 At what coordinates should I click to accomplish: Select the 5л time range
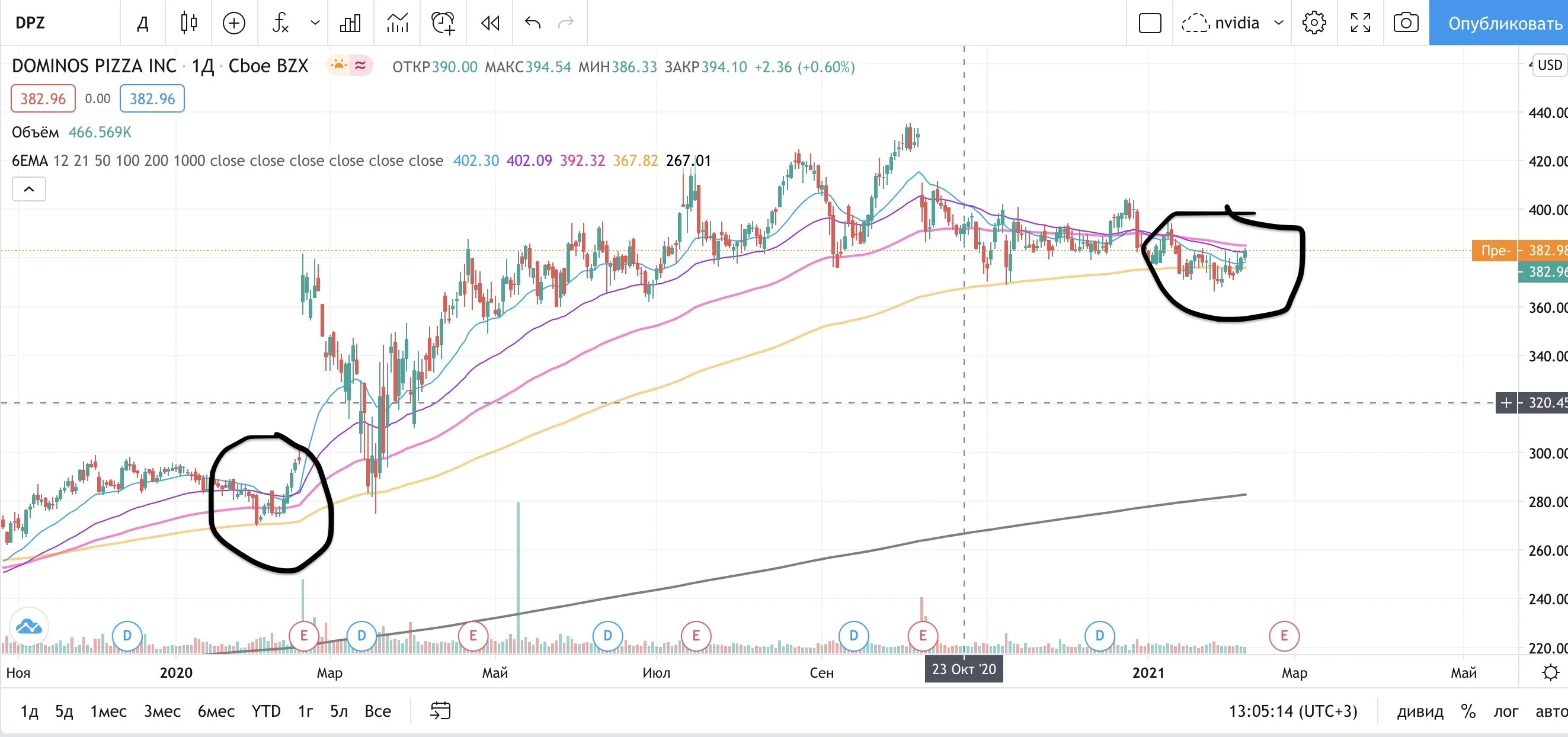339,711
